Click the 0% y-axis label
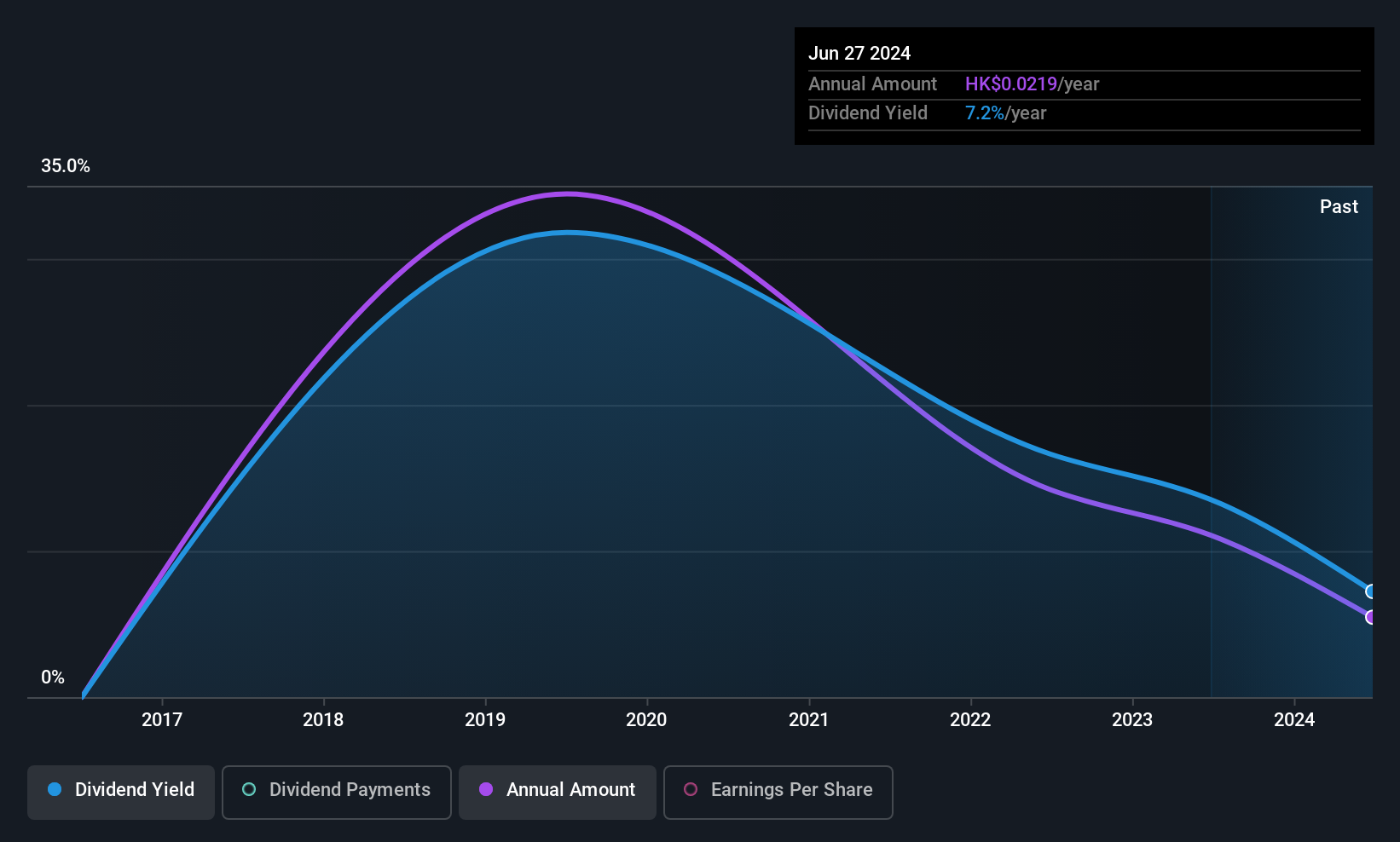The height and width of the screenshot is (842, 1400). pyautogui.click(x=53, y=678)
